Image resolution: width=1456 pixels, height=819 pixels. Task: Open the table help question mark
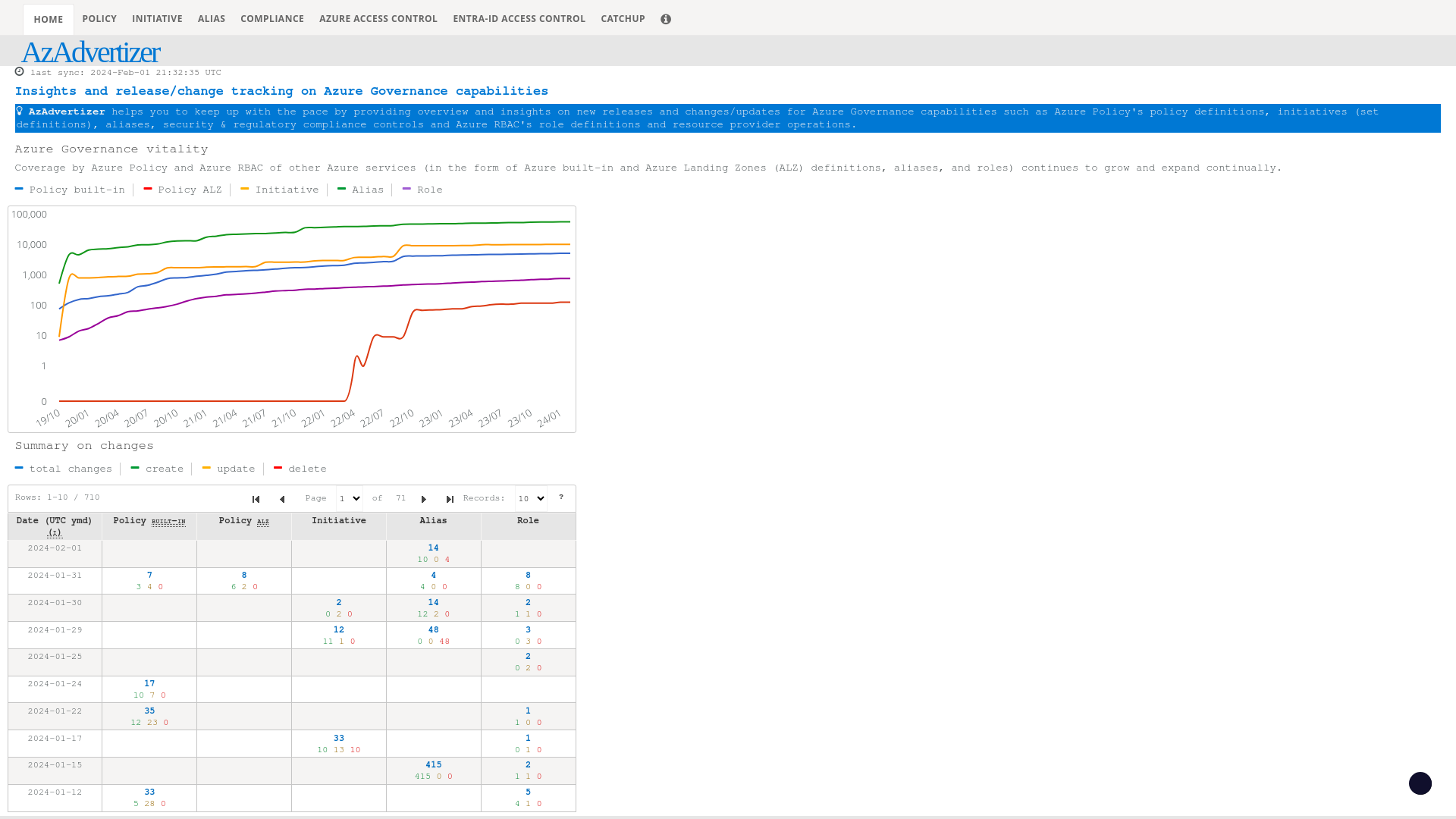561,497
